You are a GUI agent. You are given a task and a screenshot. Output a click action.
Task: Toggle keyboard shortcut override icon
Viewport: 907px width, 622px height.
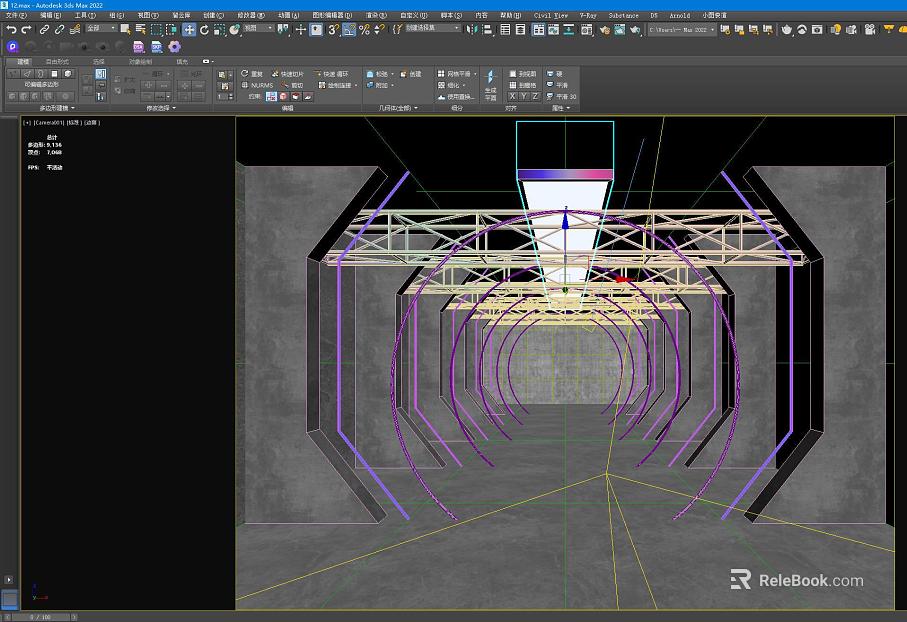tap(316, 30)
